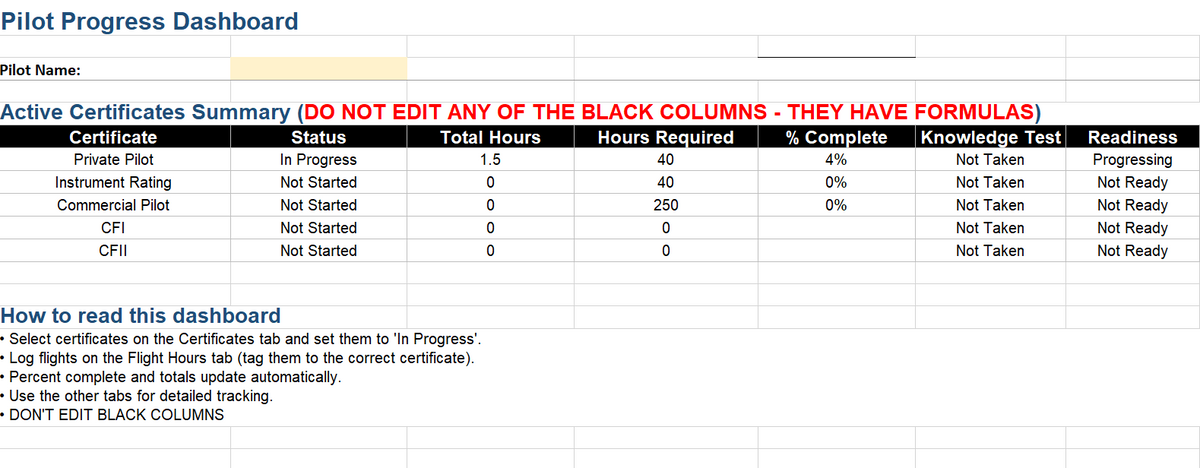
Task: Click Private Pilot's '40' hours required cell
Action: pos(665,160)
